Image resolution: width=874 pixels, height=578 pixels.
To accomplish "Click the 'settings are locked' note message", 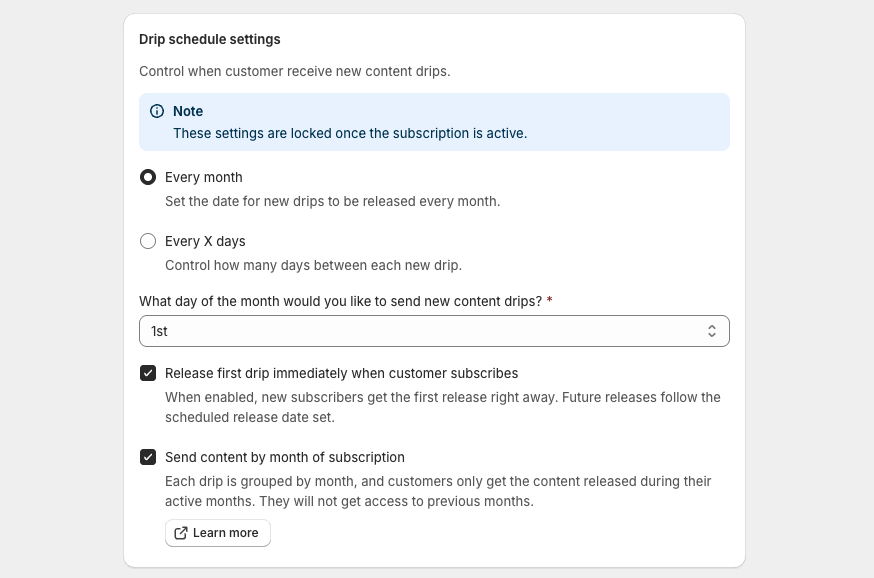I will 350,133.
